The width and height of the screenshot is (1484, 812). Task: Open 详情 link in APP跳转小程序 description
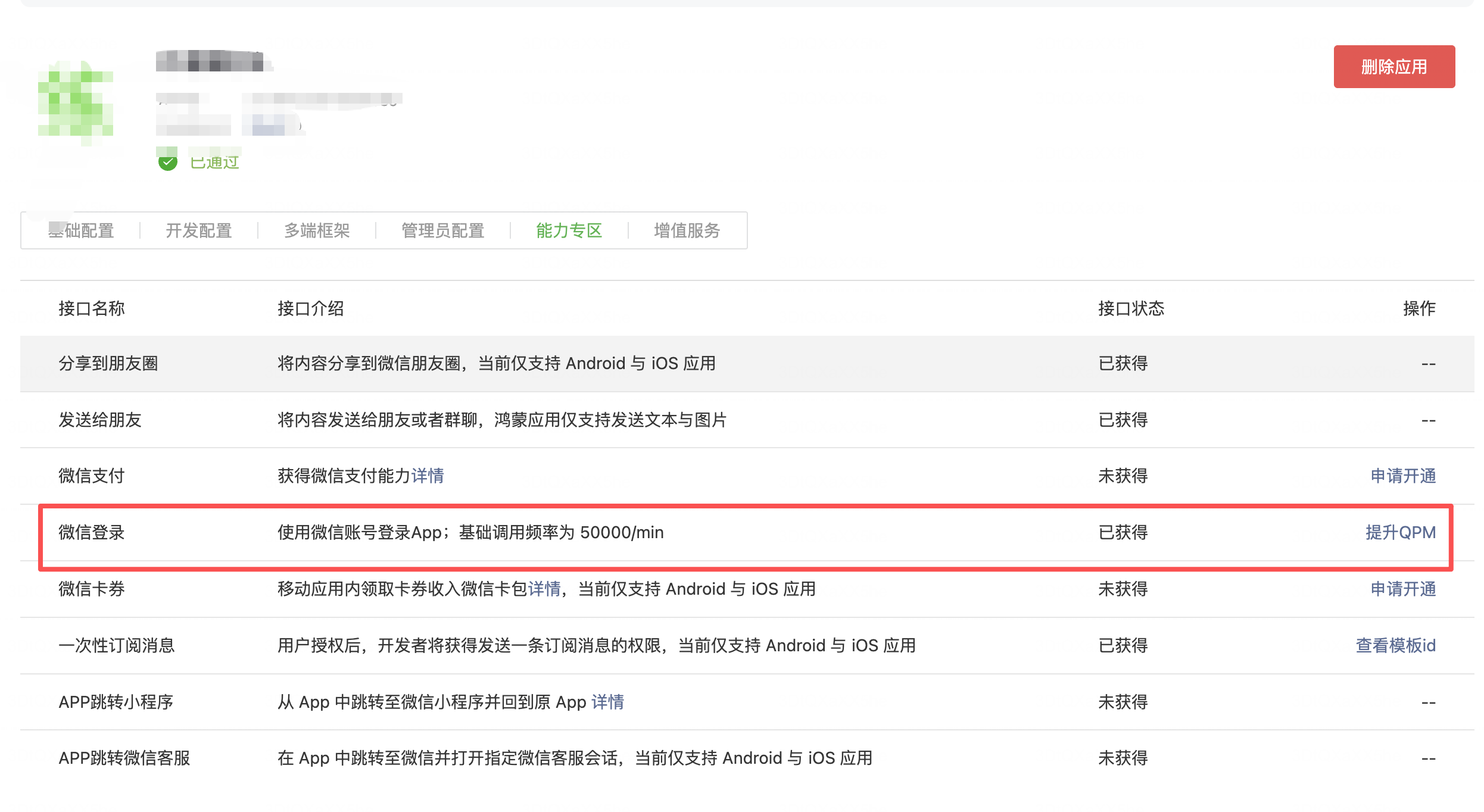coord(607,702)
